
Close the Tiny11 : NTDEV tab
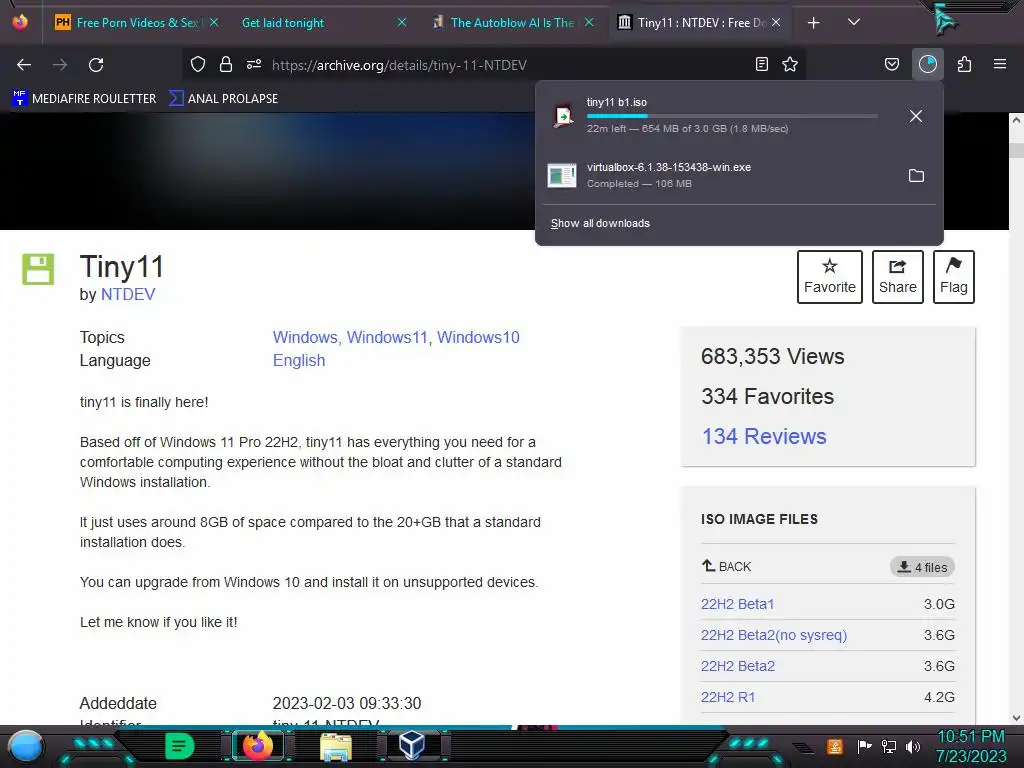pos(776,22)
